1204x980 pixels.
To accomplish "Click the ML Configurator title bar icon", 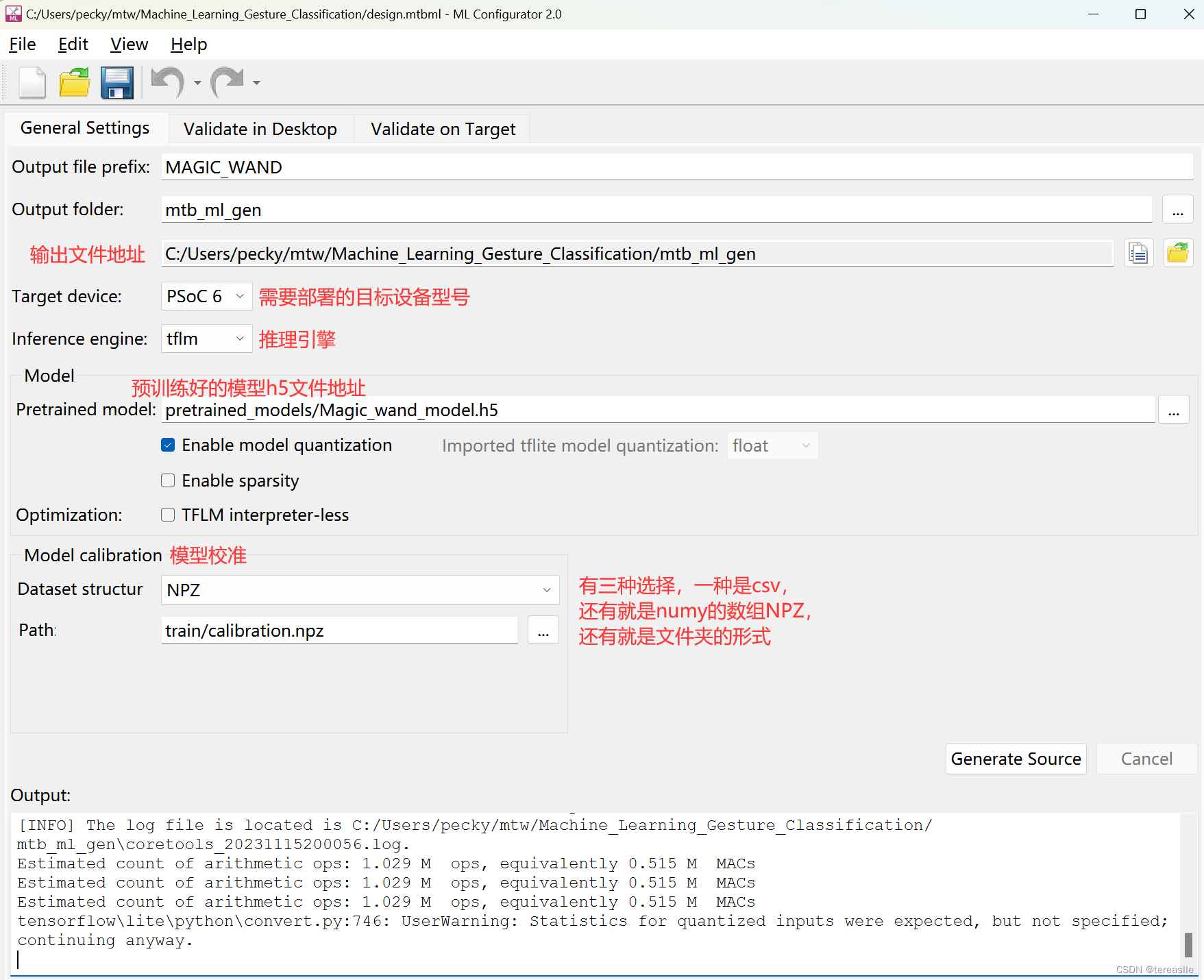I will pos(14,14).
